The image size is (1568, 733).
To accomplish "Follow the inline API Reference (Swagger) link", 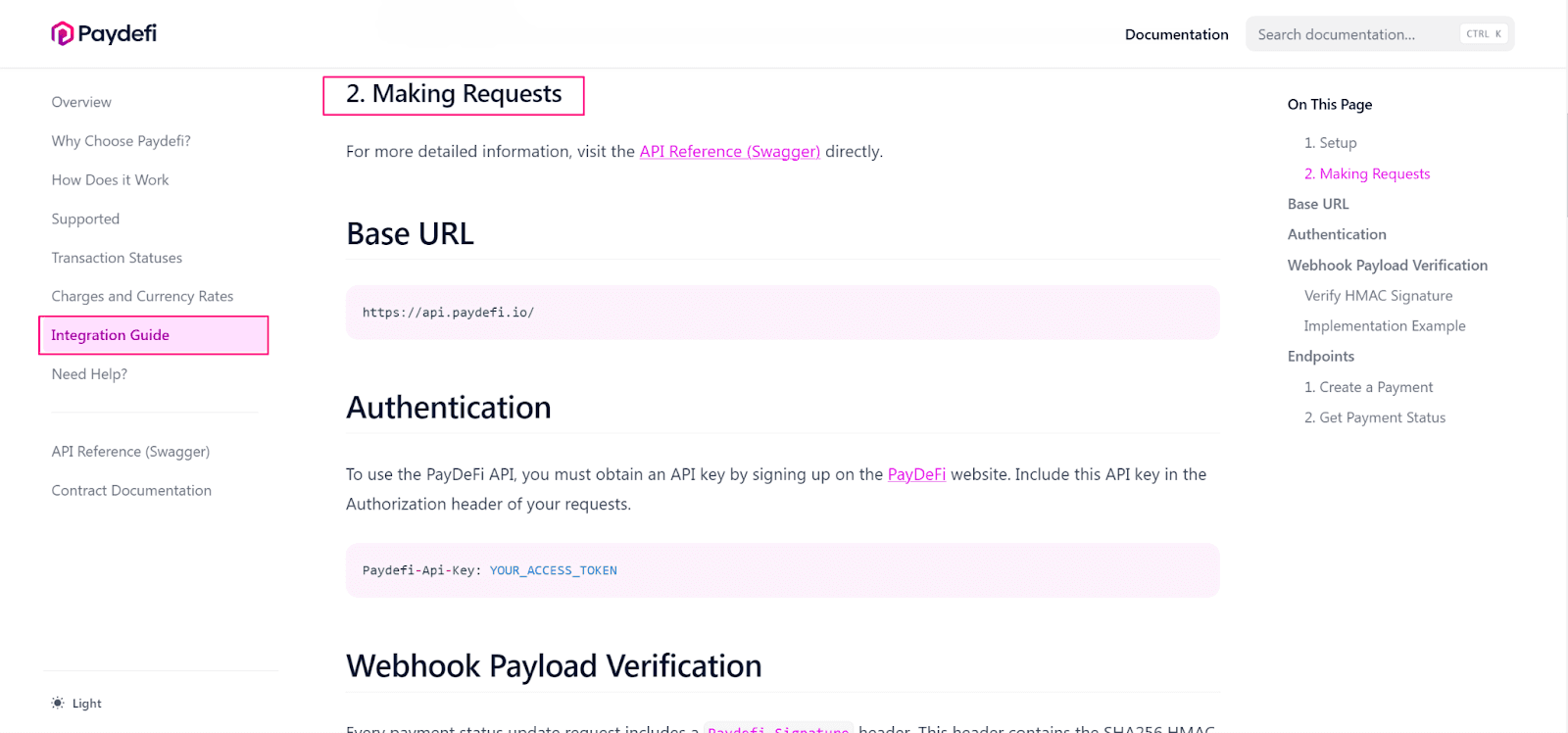I will pos(730,152).
